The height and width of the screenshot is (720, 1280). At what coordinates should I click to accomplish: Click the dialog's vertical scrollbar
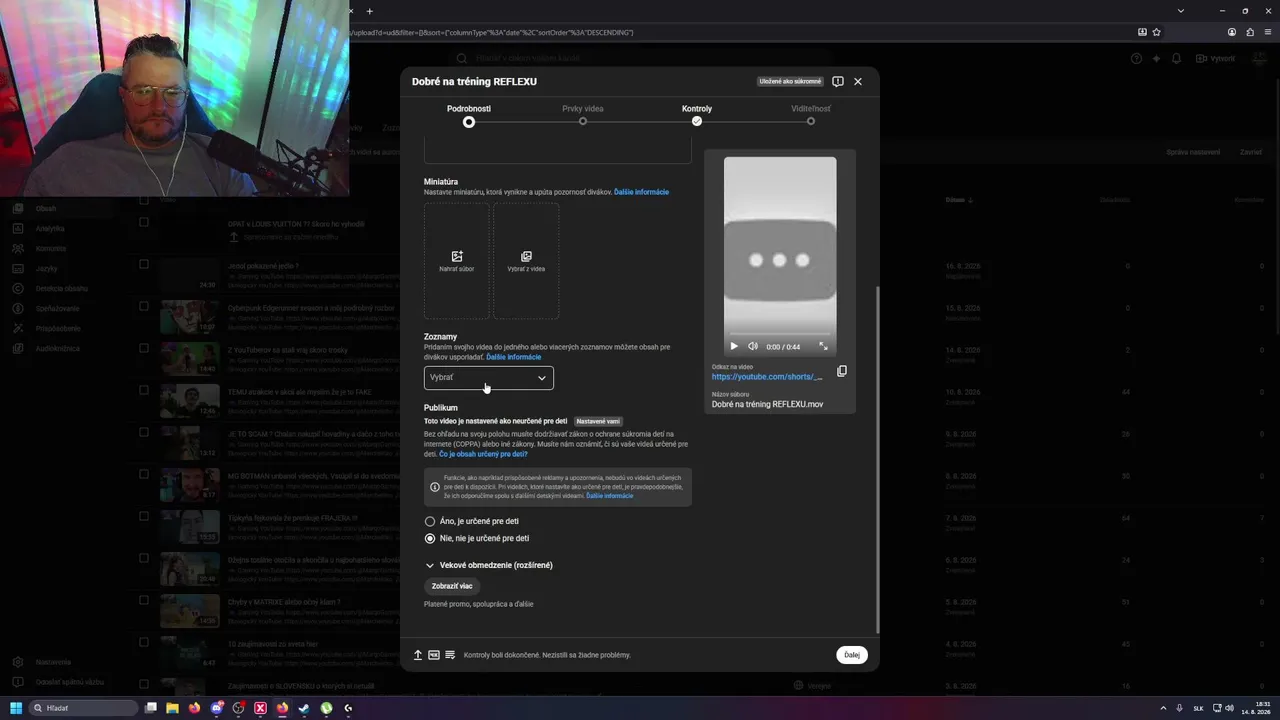pyautogui.click(x=877, y=460)
